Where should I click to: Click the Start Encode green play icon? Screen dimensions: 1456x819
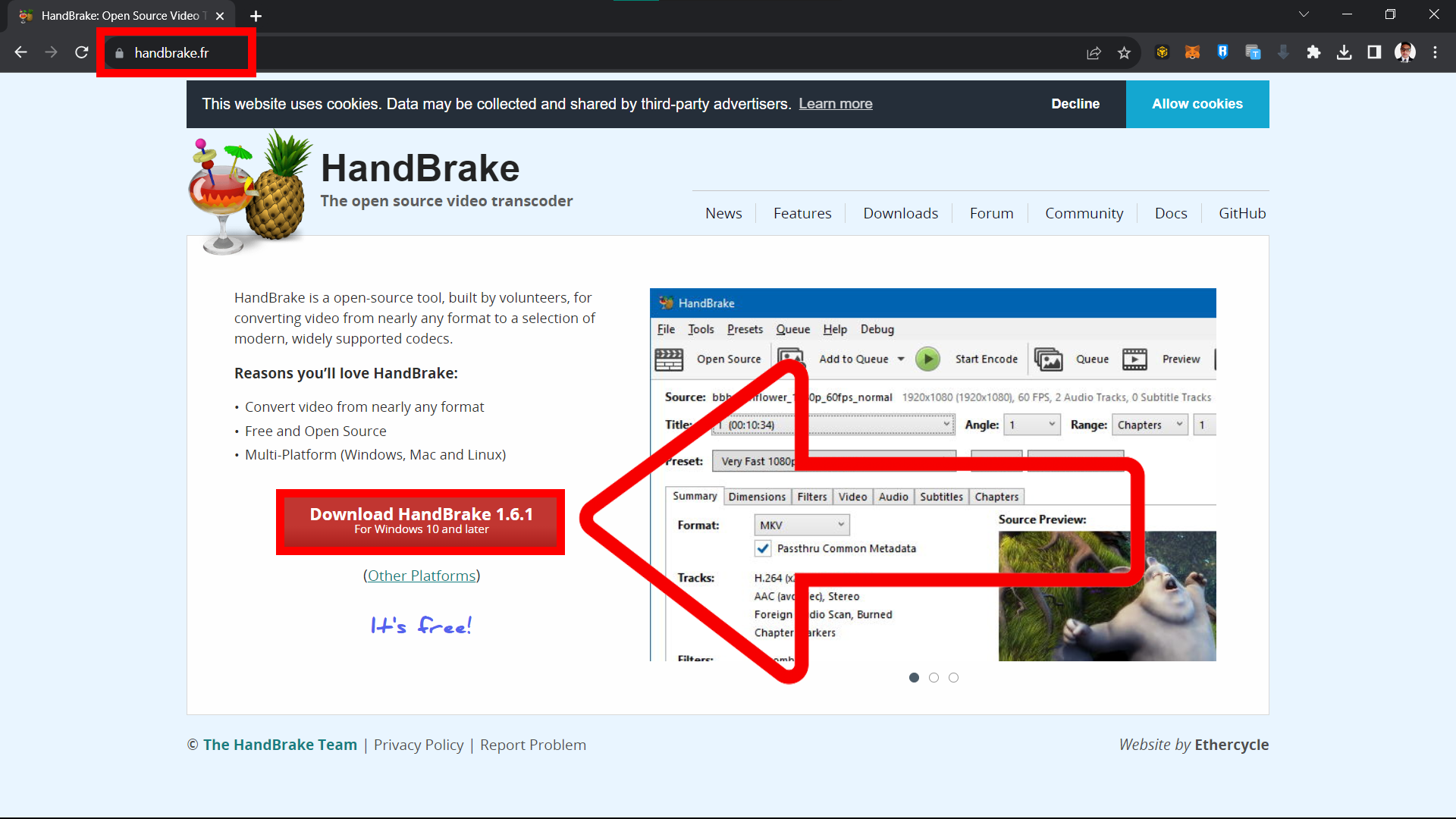point(928,359)
